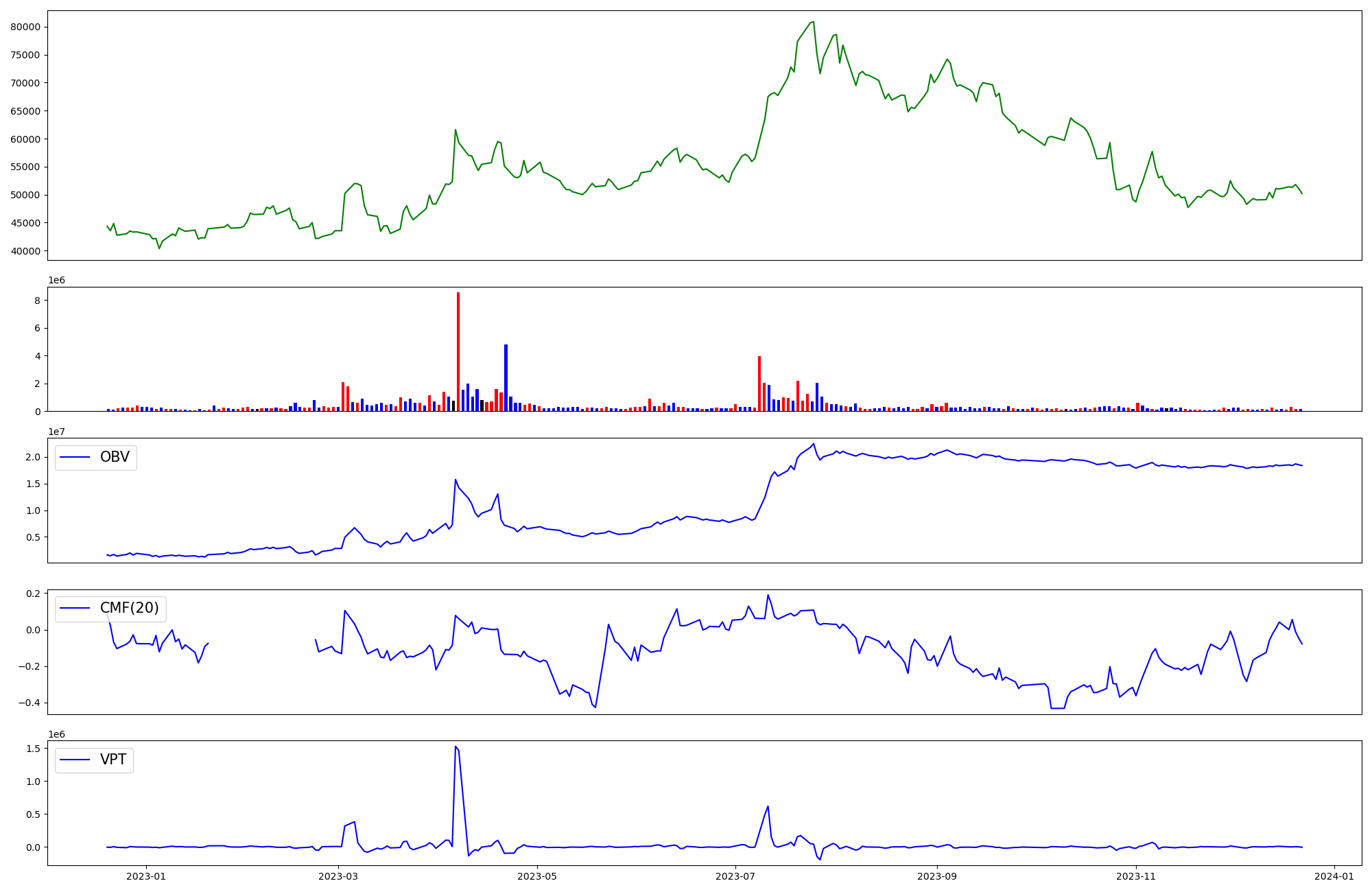Click the blue line sample in OBV legend
Viewport: 1372px width, 892px height.
(75, 457)
